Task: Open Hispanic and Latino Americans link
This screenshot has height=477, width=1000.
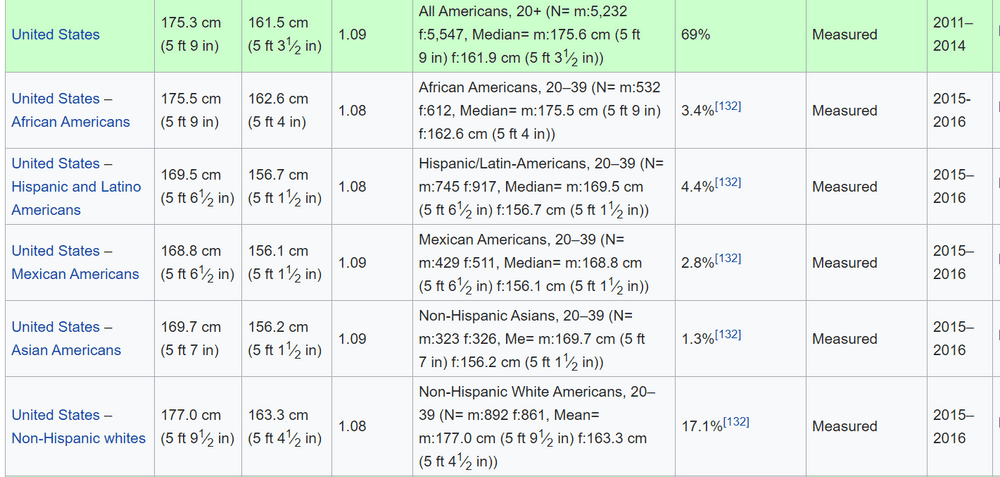Action: click(76, 187)
